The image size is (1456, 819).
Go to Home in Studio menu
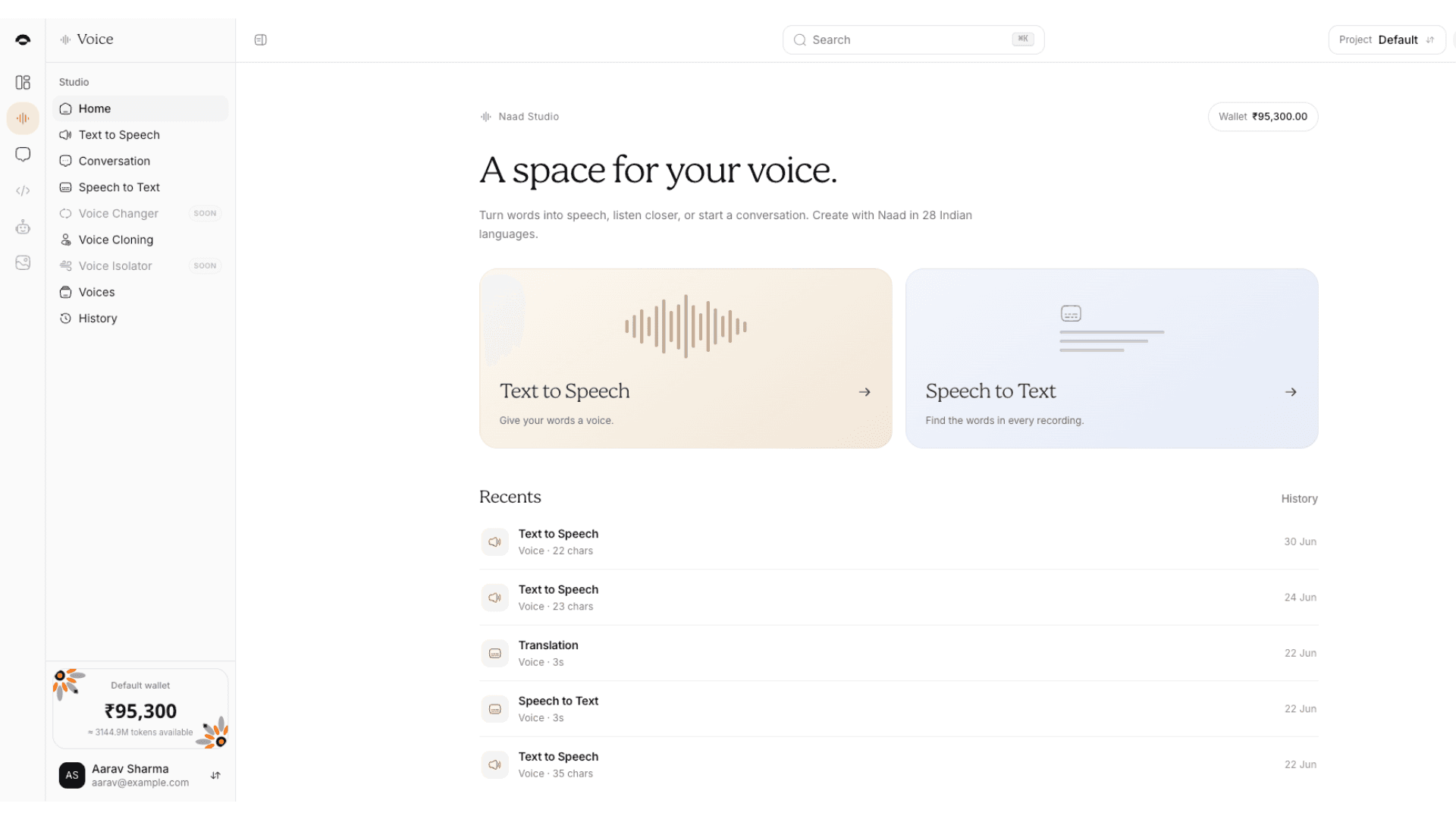[x=140, y=108]
